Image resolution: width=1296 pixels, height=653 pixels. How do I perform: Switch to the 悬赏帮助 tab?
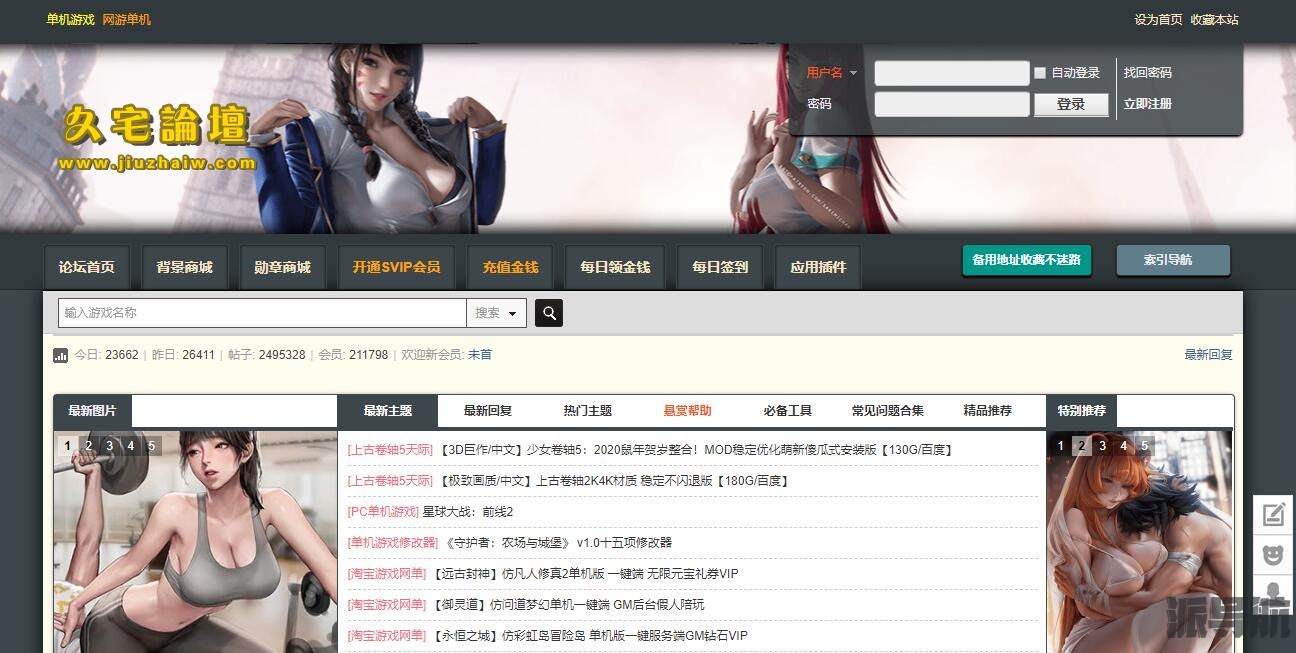click(688, 411)
